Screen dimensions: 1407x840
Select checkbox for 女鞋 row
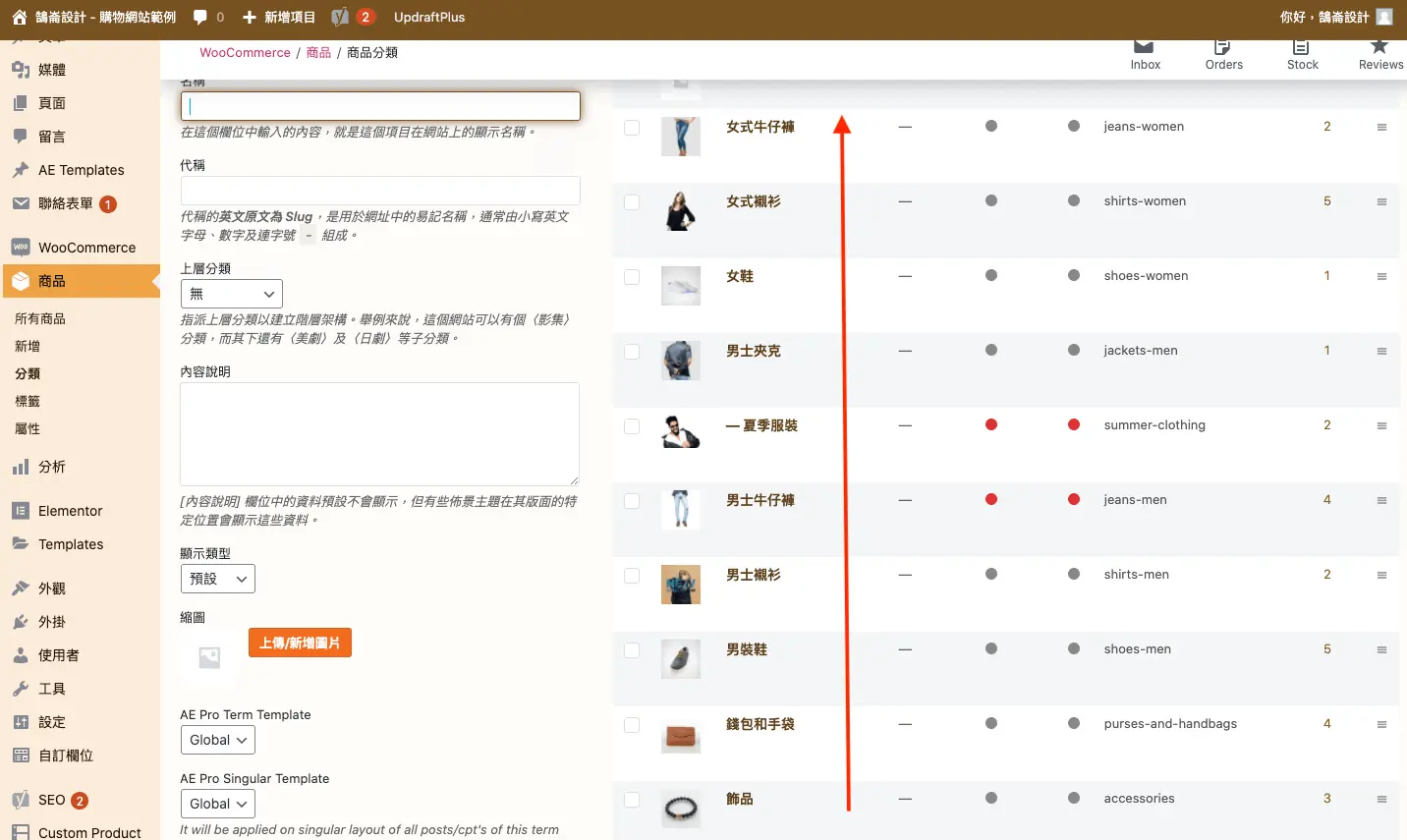point(632,277)
